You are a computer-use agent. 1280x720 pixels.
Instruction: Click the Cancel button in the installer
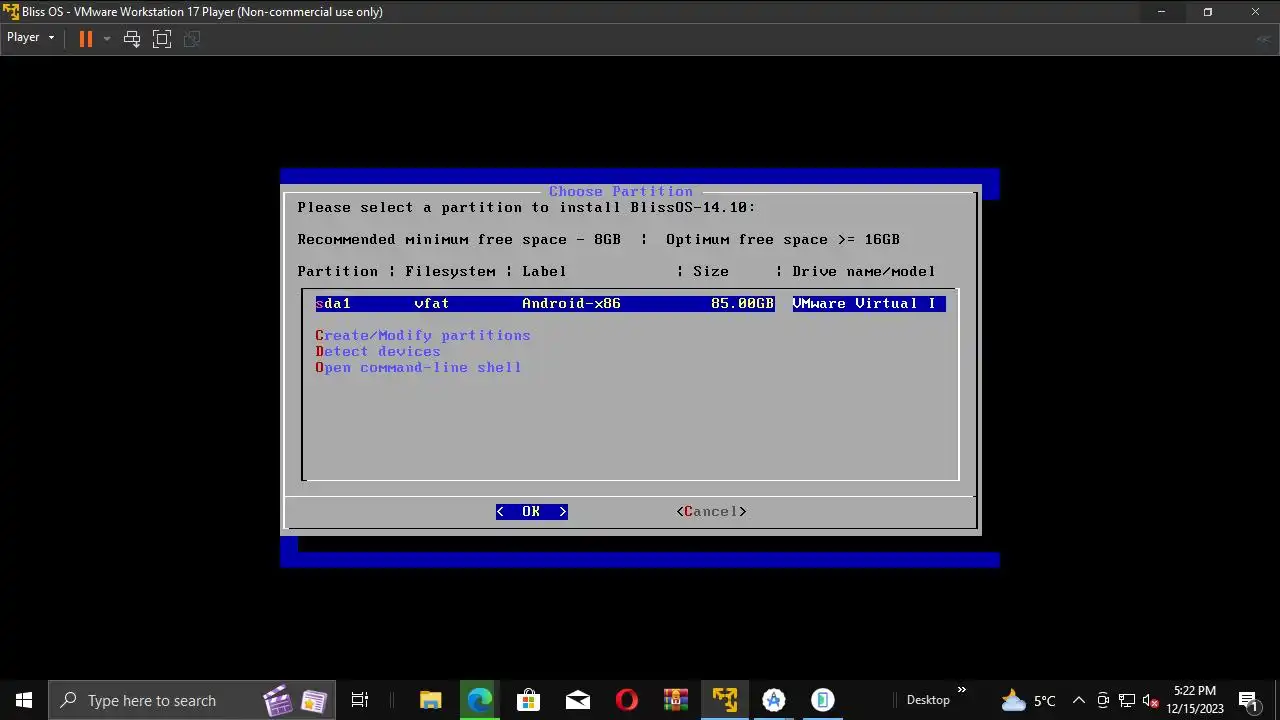click(711, 511)
